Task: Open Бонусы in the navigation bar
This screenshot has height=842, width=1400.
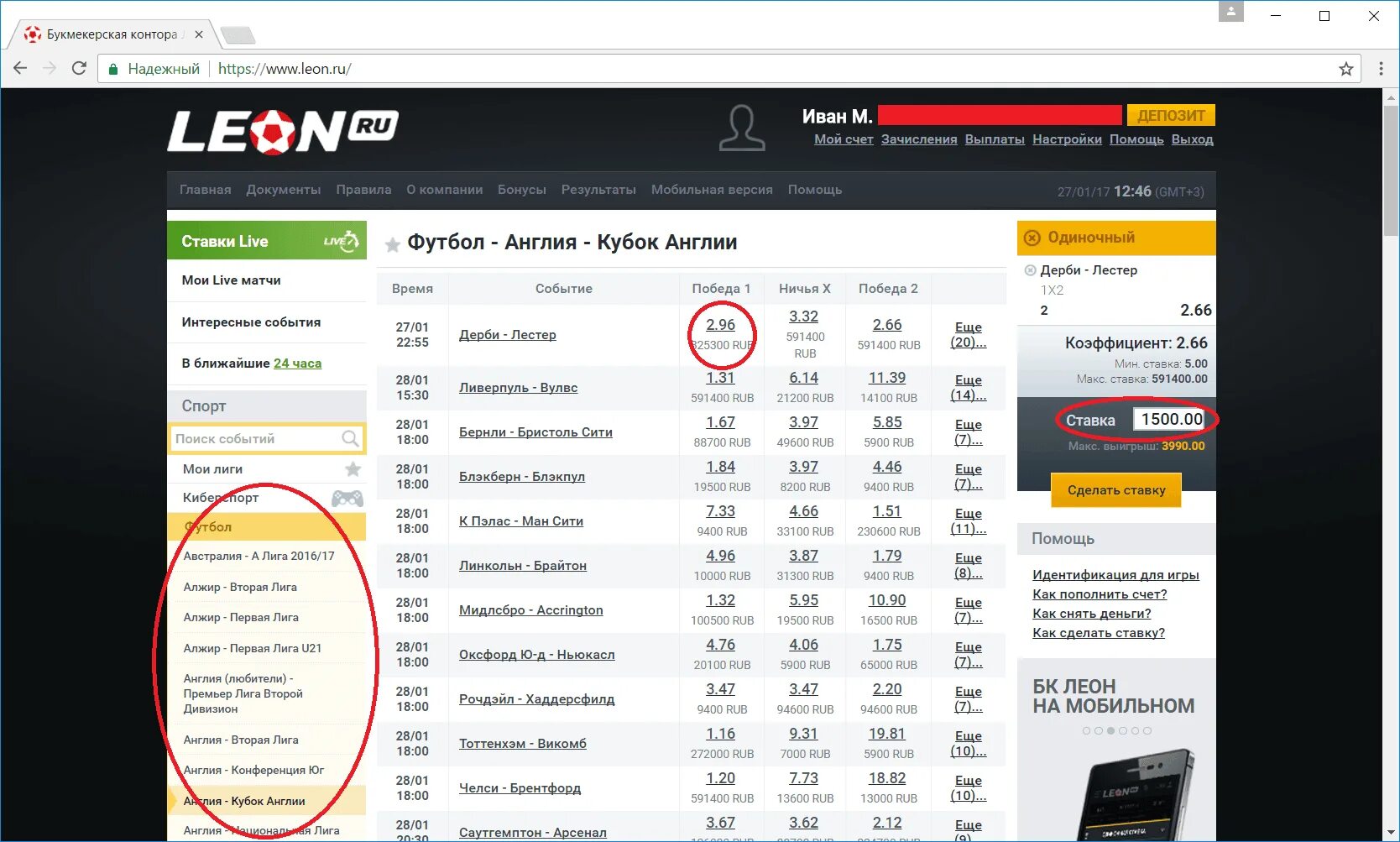Action: tap(522, 190)
